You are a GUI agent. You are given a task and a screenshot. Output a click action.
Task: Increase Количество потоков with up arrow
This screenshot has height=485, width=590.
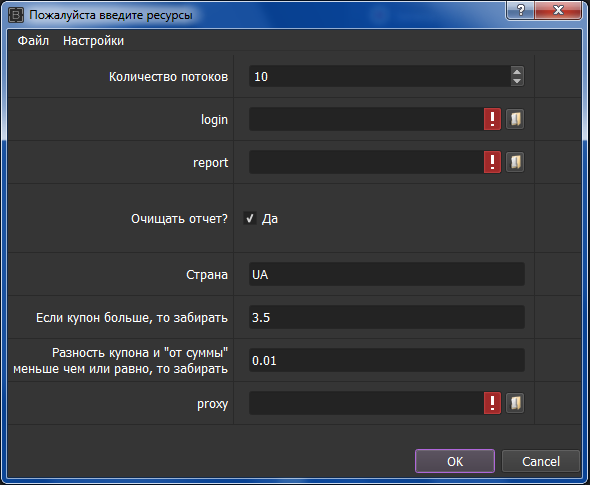click(x=517, y=71)
